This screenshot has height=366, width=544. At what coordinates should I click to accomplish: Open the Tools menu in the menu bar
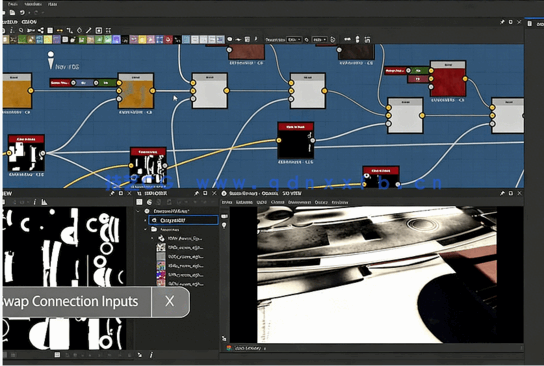tap(13, 4)
